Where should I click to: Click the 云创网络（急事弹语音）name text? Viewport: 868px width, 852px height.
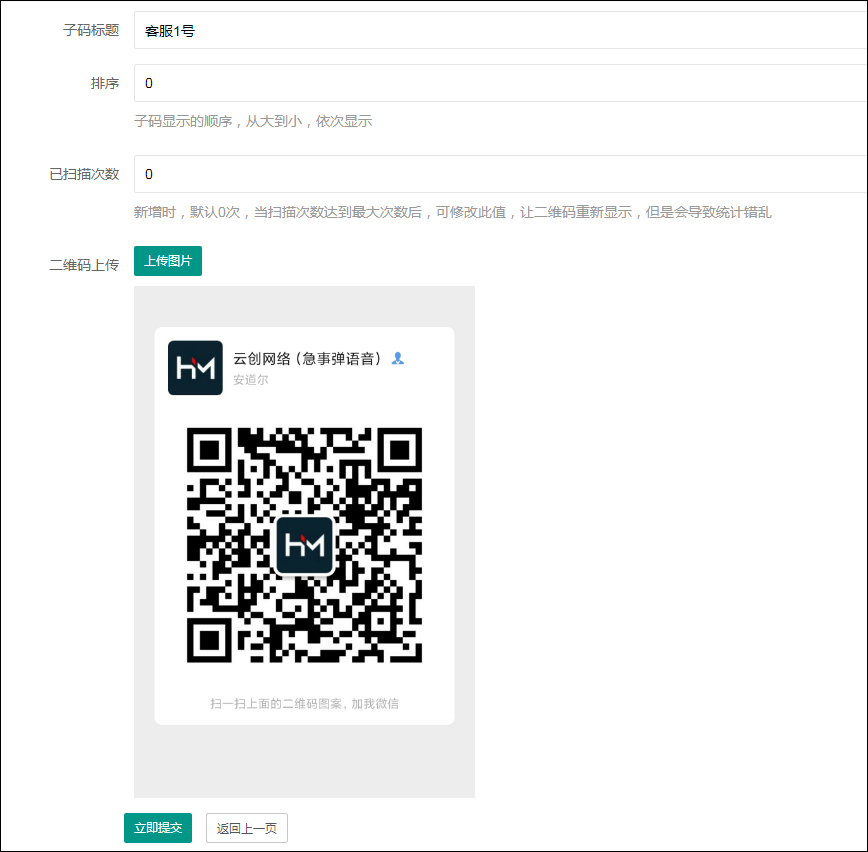308,358
